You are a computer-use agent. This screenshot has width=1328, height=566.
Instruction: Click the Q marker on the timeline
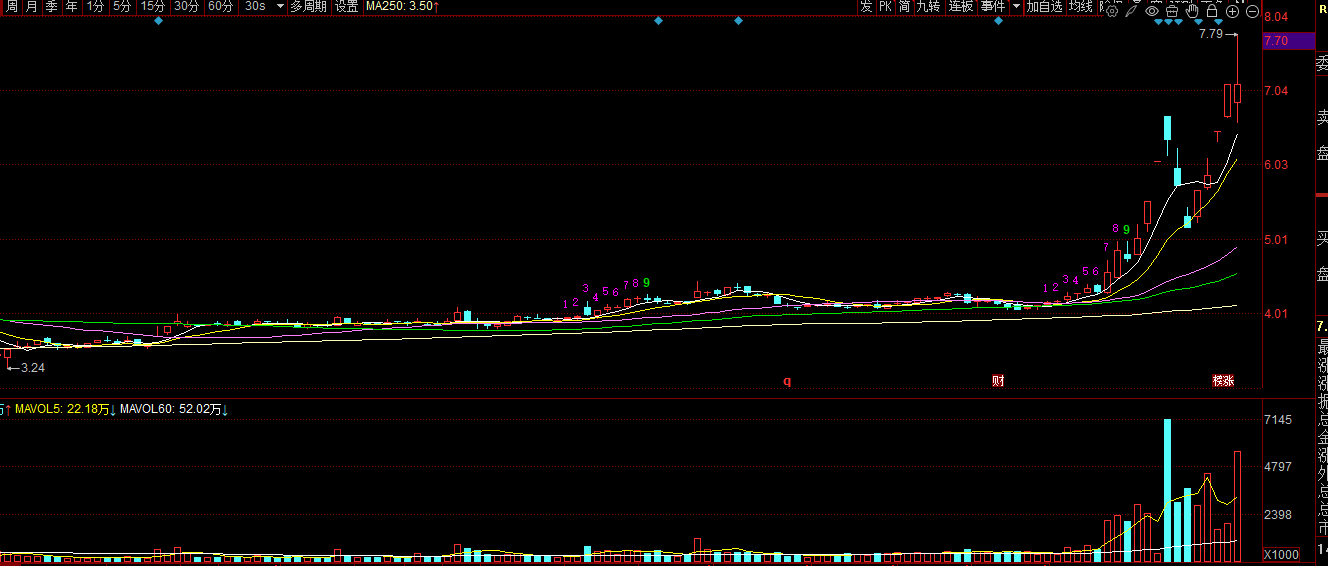click(787, 381)
